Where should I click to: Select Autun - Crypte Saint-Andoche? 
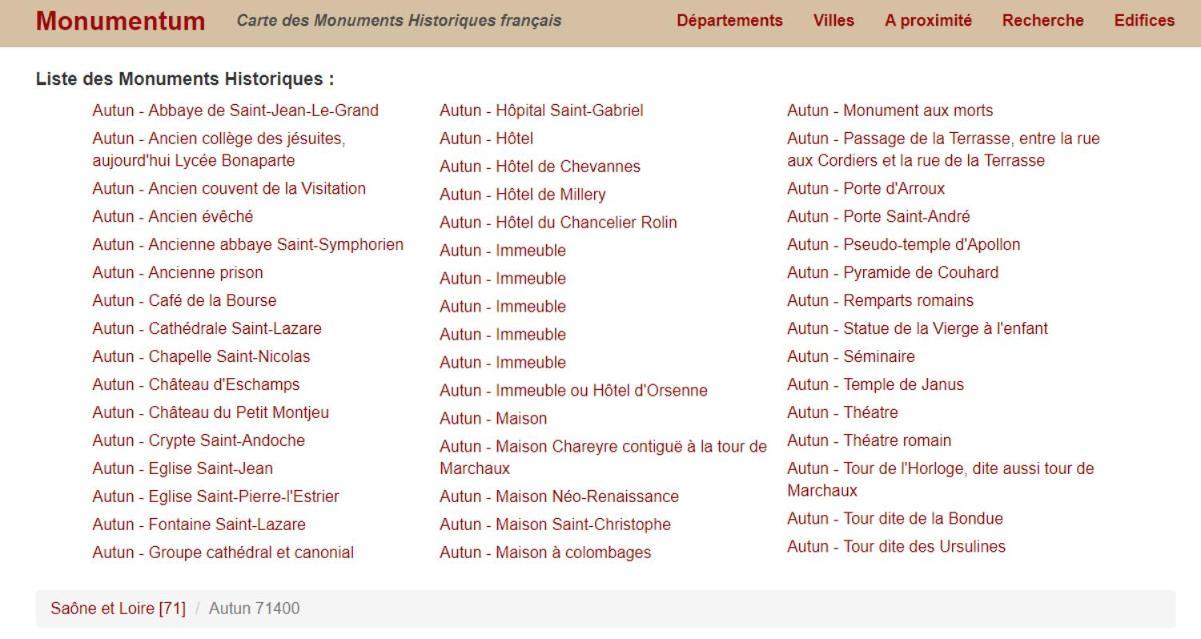[198, 440]
